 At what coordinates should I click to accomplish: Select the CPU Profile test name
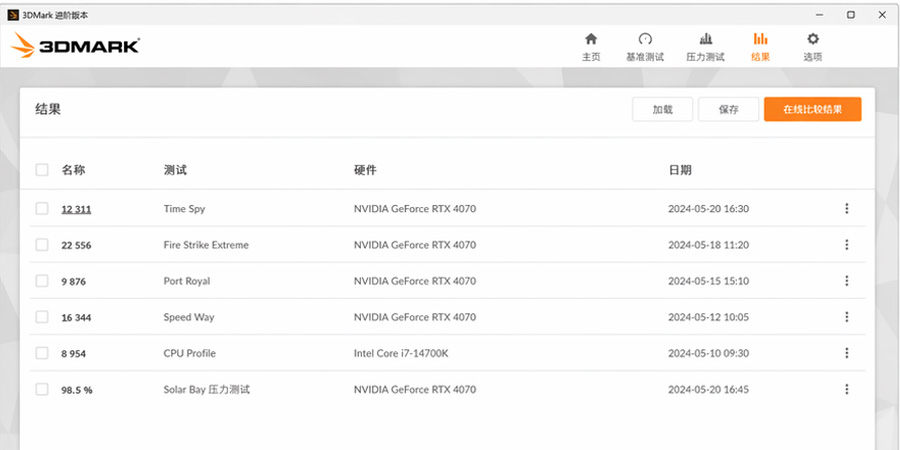click(189, 354)
